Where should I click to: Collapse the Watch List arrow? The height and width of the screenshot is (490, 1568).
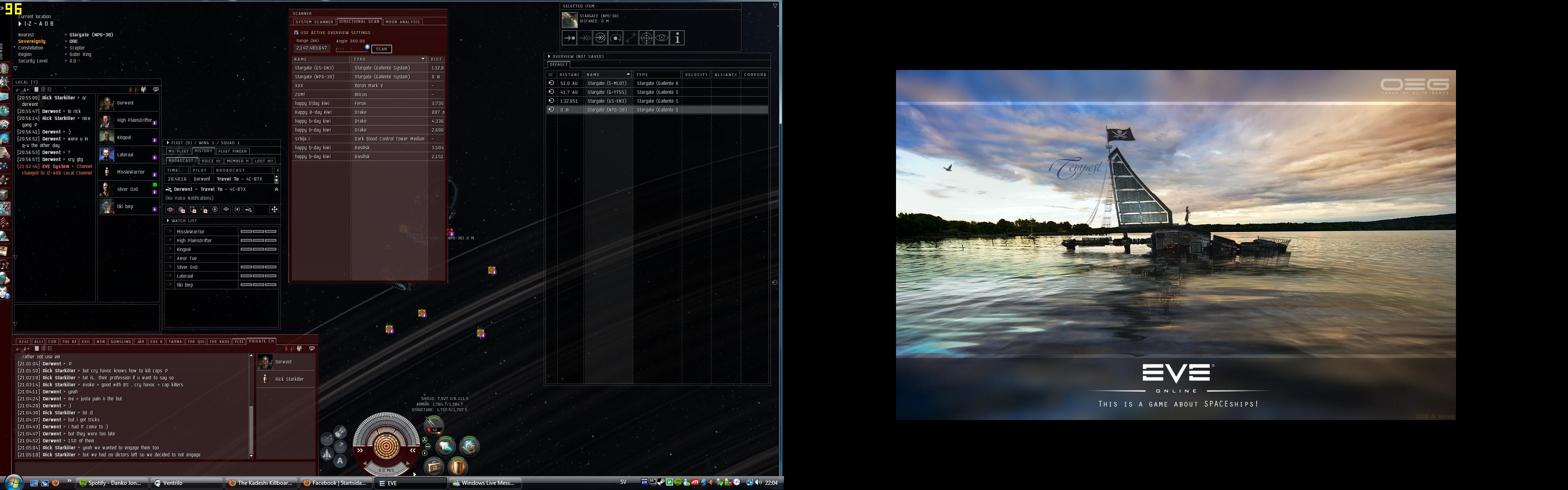click(168, 221)
